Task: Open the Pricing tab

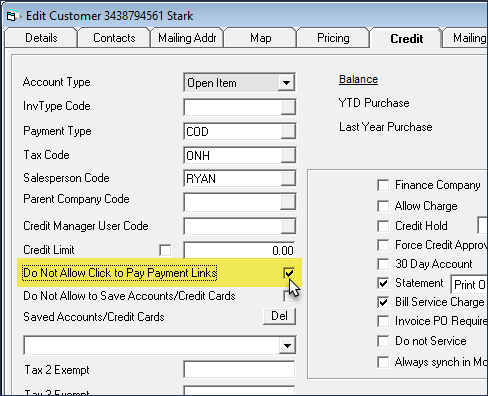Action: [333, 38]
